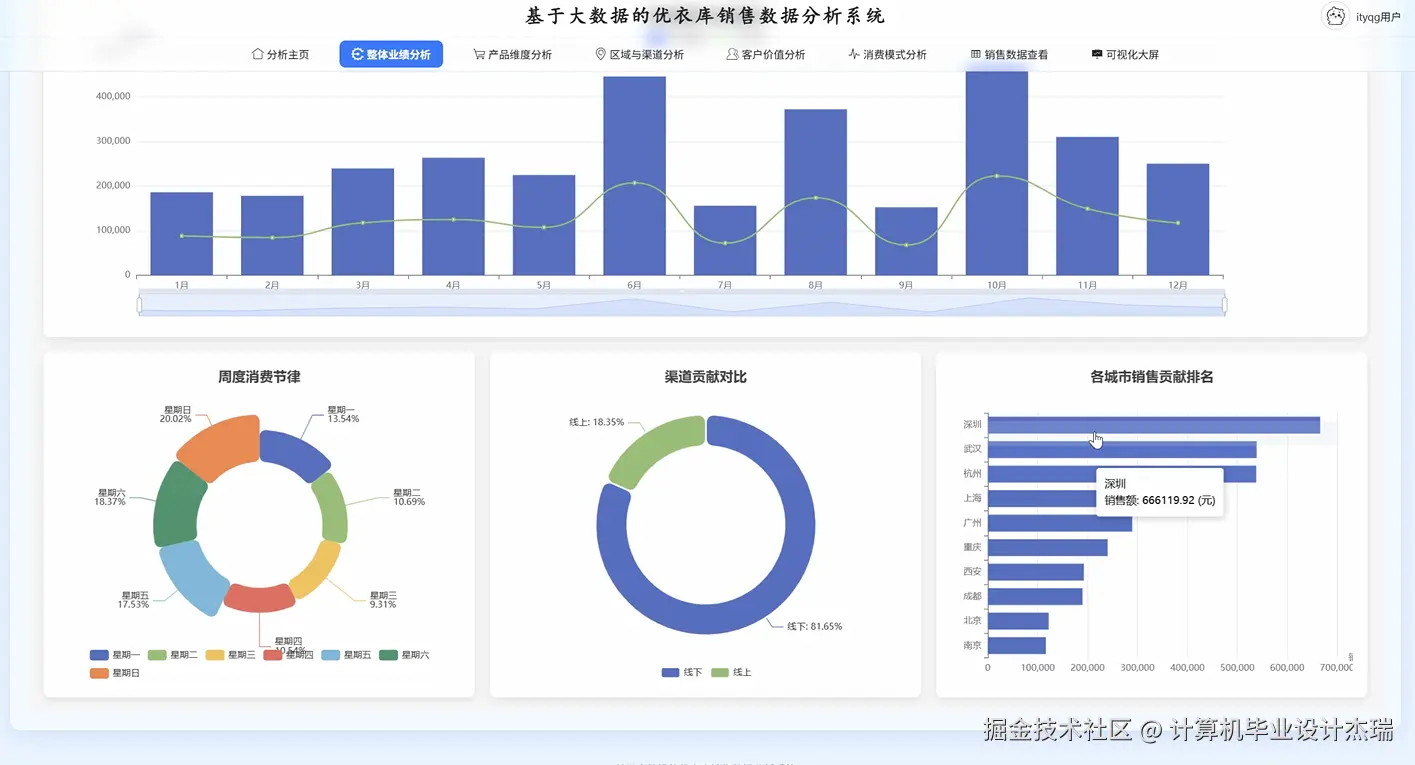The image size is (1415, 765).
Task: Open the 消费模式分析 tab
Action: coord(887,54)
